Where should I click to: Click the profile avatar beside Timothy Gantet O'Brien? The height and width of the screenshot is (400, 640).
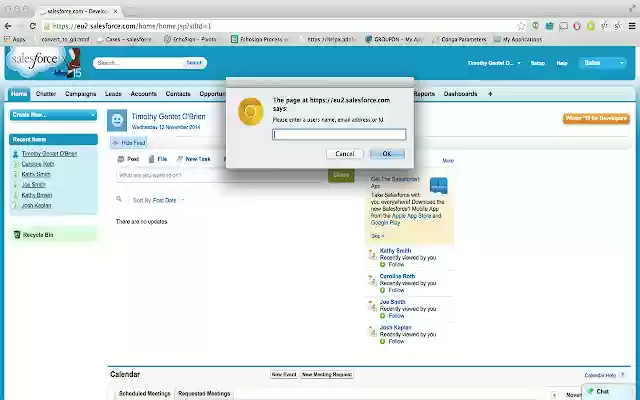tap(117, 120)
